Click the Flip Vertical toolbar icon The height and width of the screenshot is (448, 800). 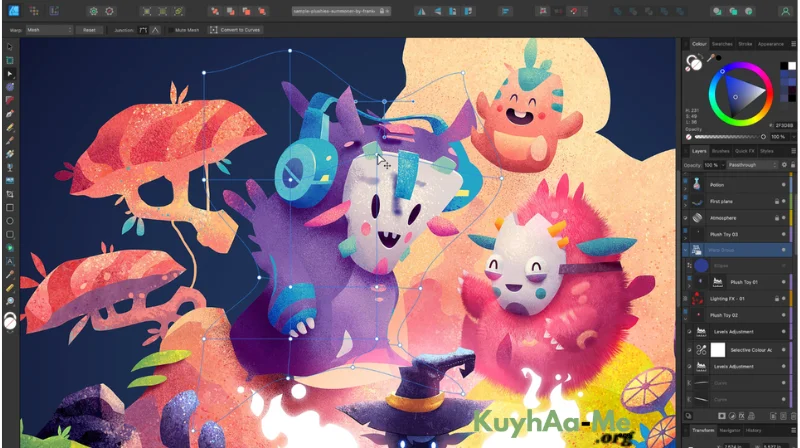coord(437,11)
